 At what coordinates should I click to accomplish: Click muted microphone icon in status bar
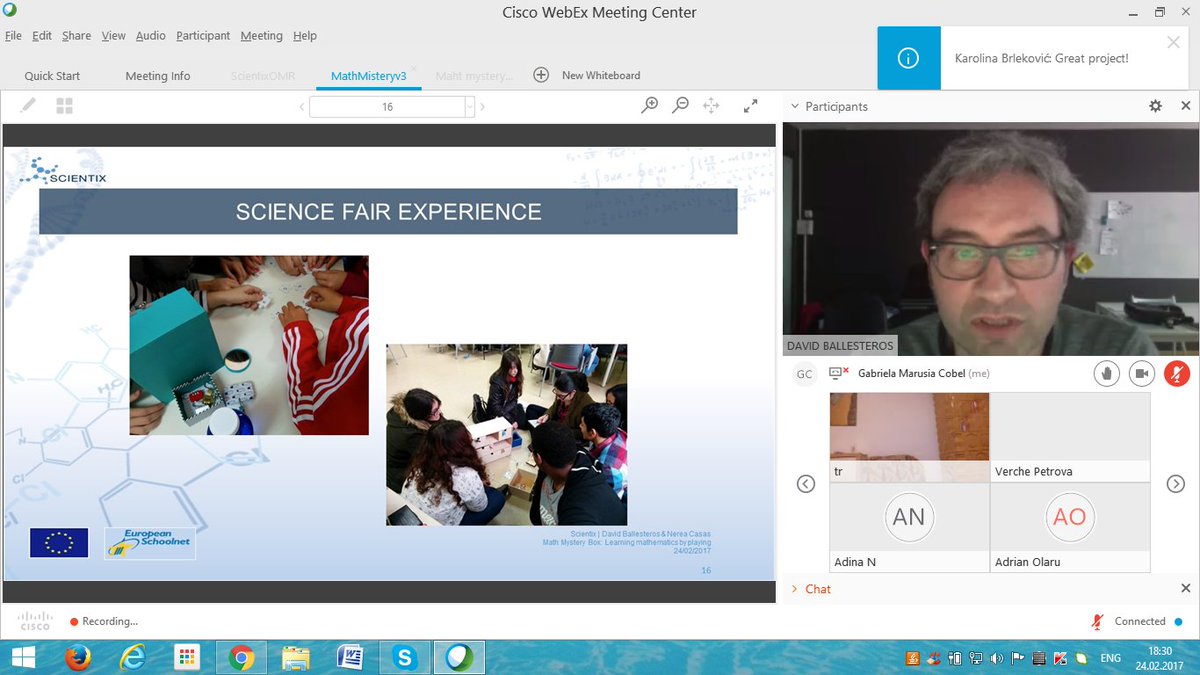[x=1098, y=622]
